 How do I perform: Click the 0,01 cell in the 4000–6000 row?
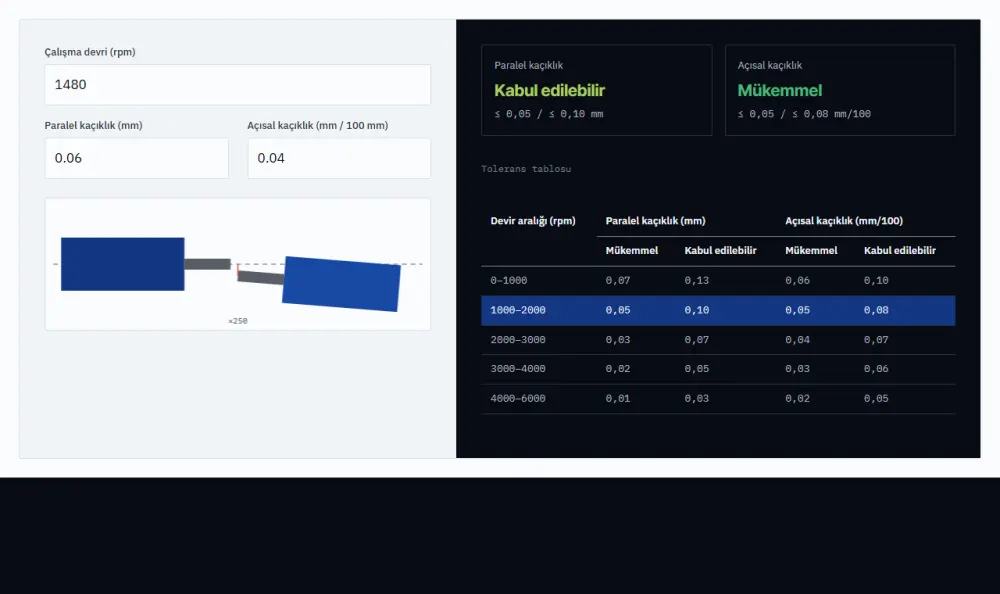[x=618, y=398]
